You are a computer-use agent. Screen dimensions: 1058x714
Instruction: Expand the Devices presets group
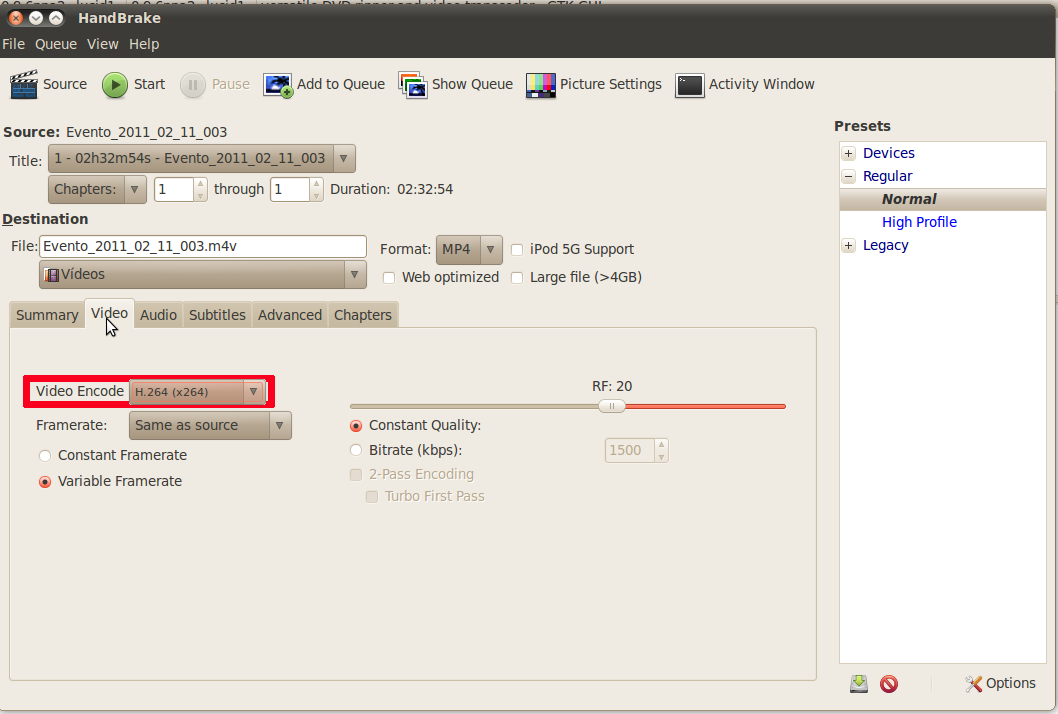[849, 153]
